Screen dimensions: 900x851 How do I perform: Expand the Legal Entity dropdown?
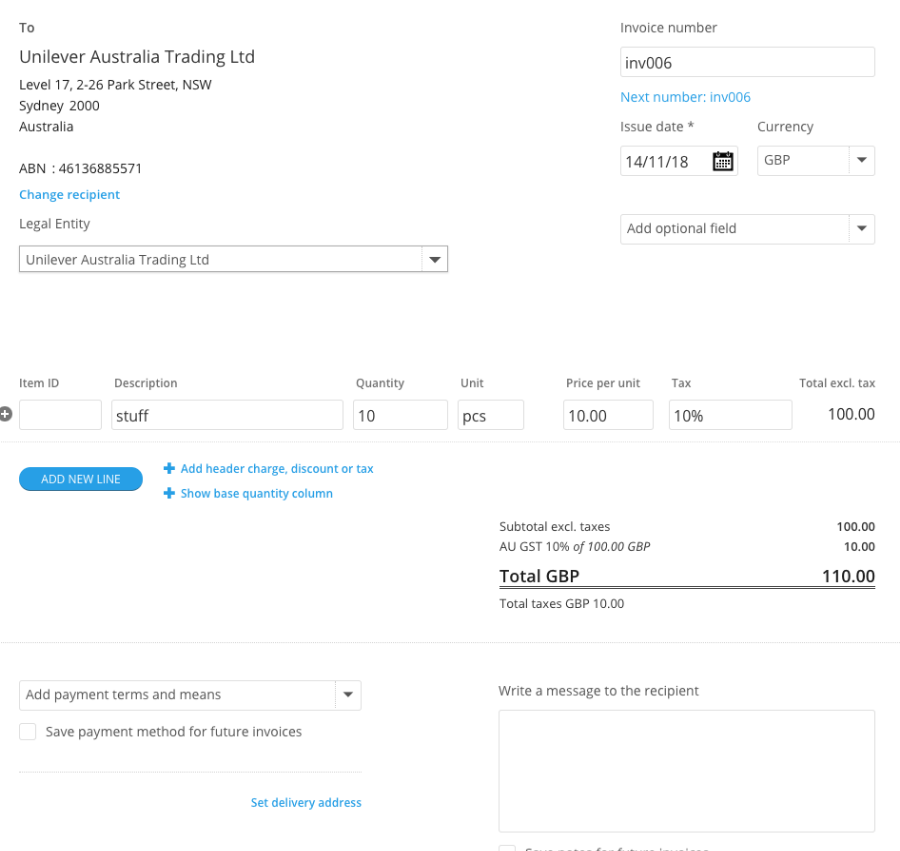pos(434,259)
